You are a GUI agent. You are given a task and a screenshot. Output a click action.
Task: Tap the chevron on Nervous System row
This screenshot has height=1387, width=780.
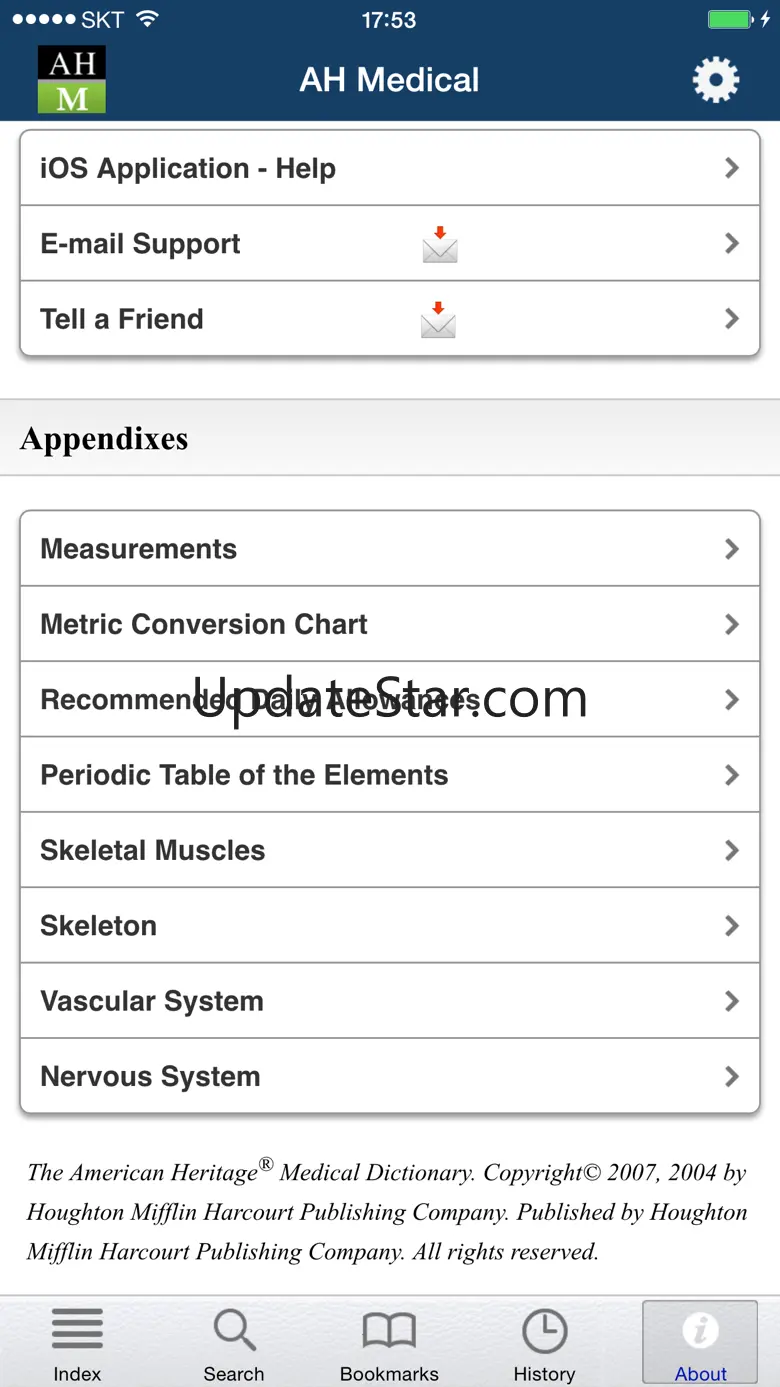tap(732, 1076)
